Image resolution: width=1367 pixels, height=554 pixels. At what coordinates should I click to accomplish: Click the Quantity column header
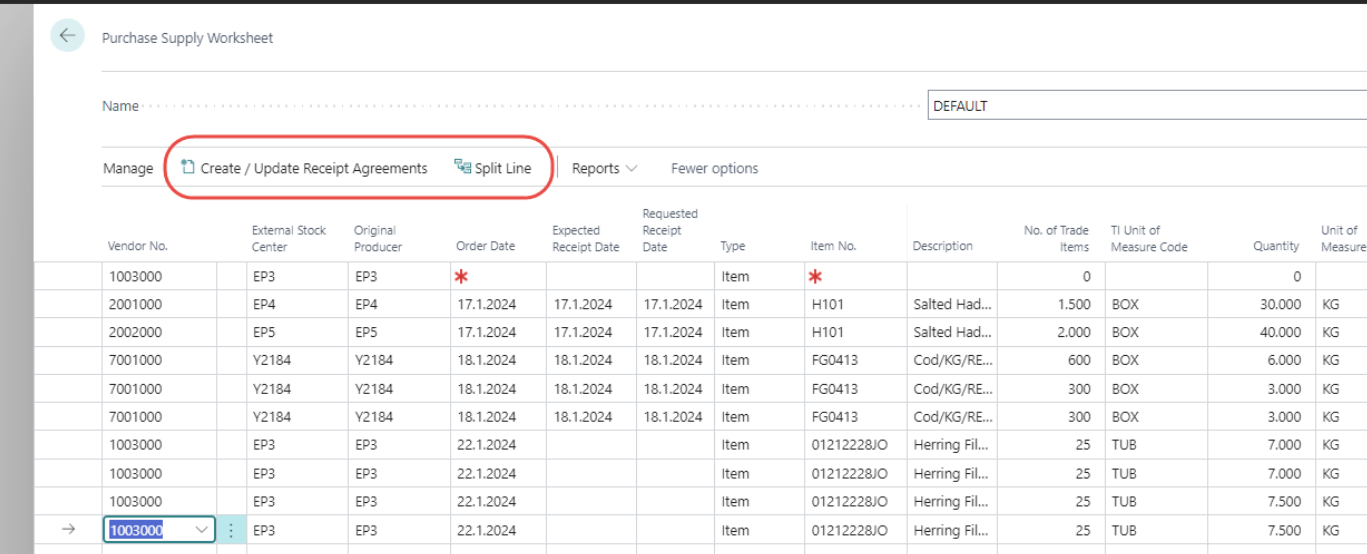[1275, 246]
